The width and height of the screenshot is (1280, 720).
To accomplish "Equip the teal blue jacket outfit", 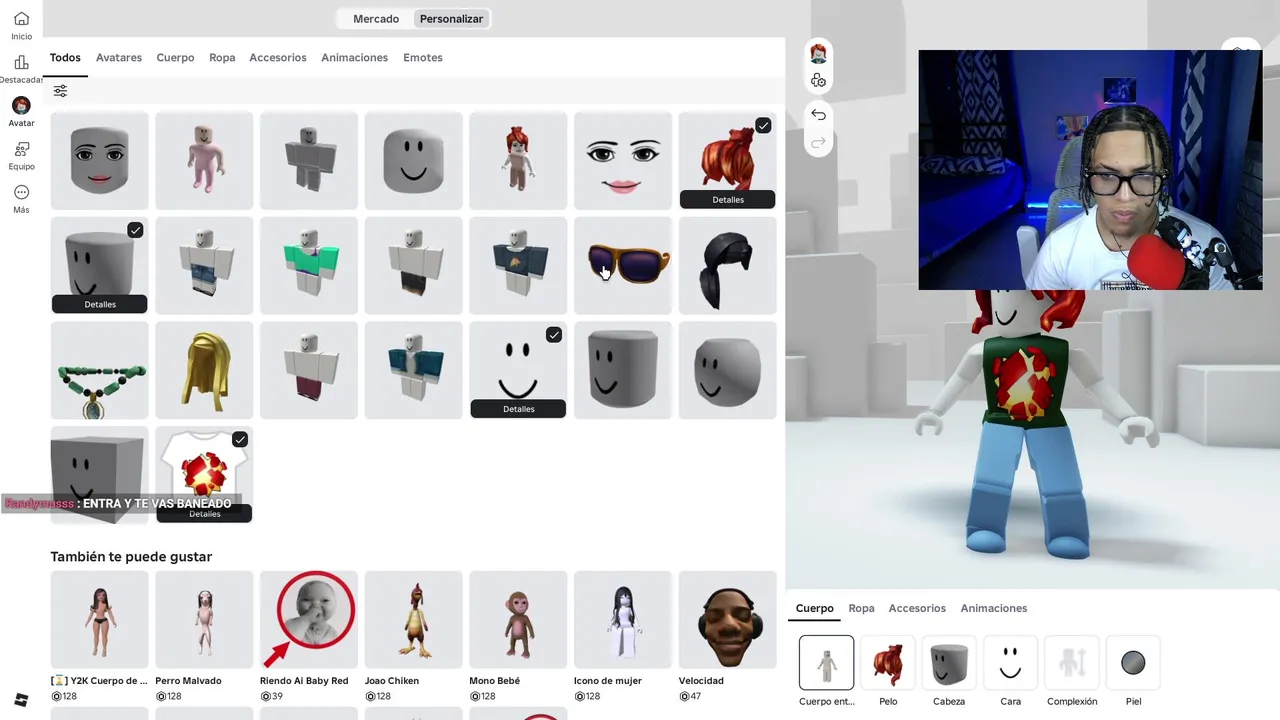I will pos(413,371).
